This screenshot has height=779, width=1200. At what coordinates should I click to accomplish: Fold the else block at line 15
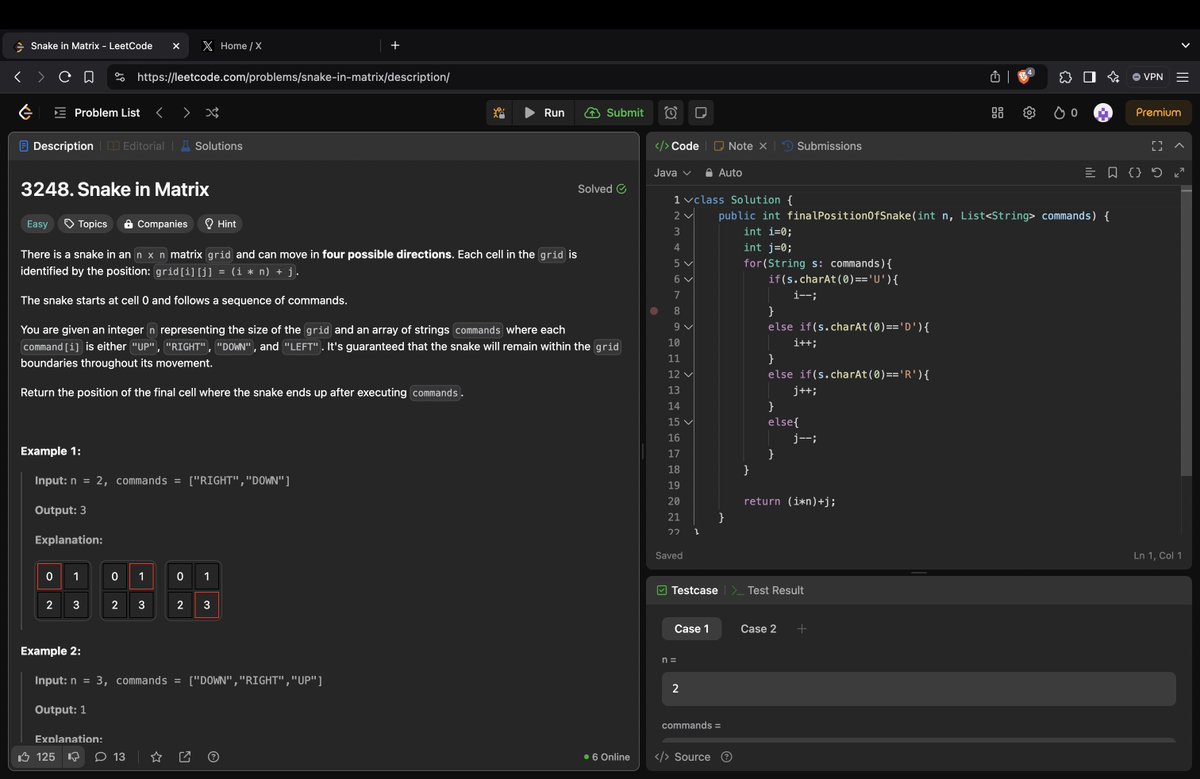(x=687, y=422)
